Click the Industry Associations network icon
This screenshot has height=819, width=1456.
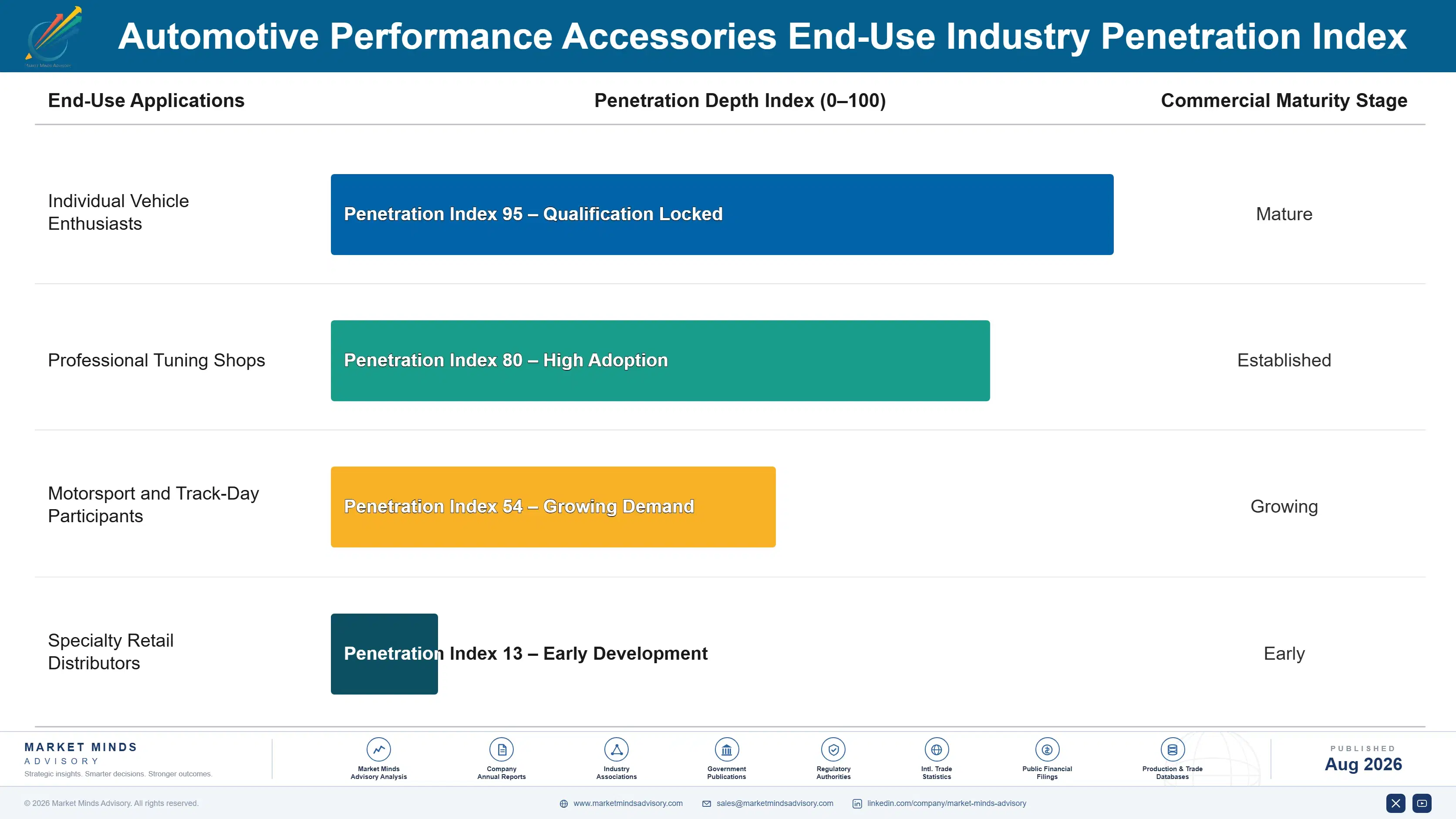click(616, 749)
